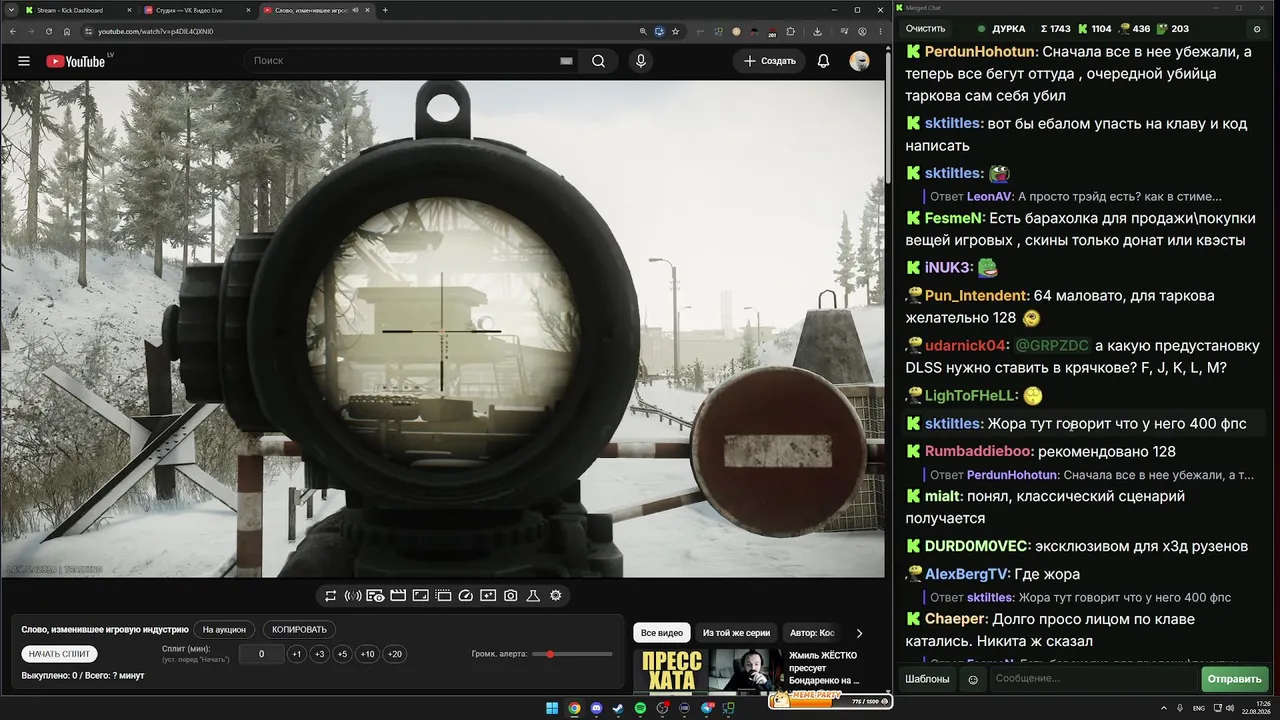Open the gear settings below the video
1280x720 pixels.
[556, 596]
